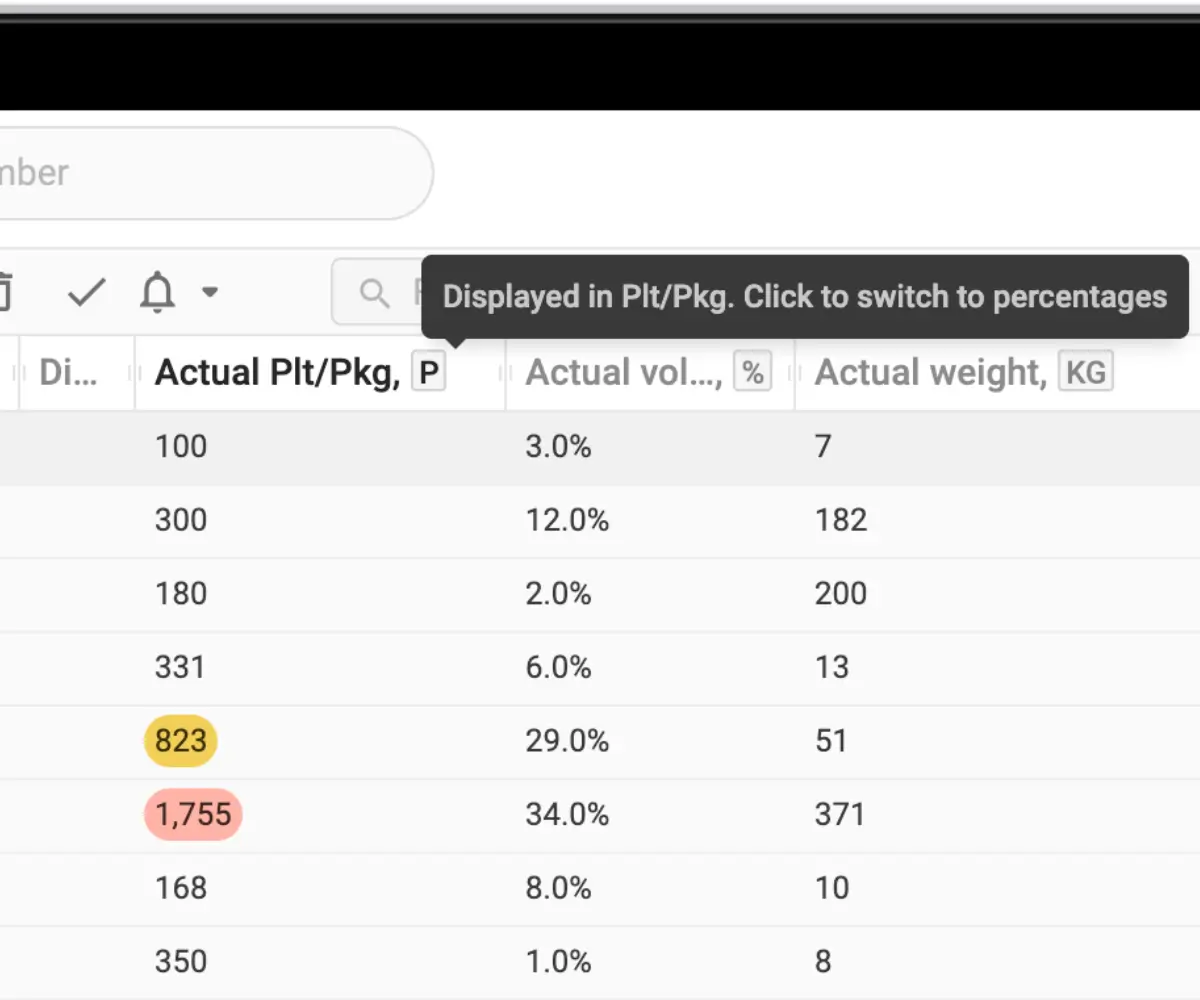Toggle the KG badge on Actual weight
This screenshot has width=1200, height=1000.
pyautogui.click(x=1086, y=373)
